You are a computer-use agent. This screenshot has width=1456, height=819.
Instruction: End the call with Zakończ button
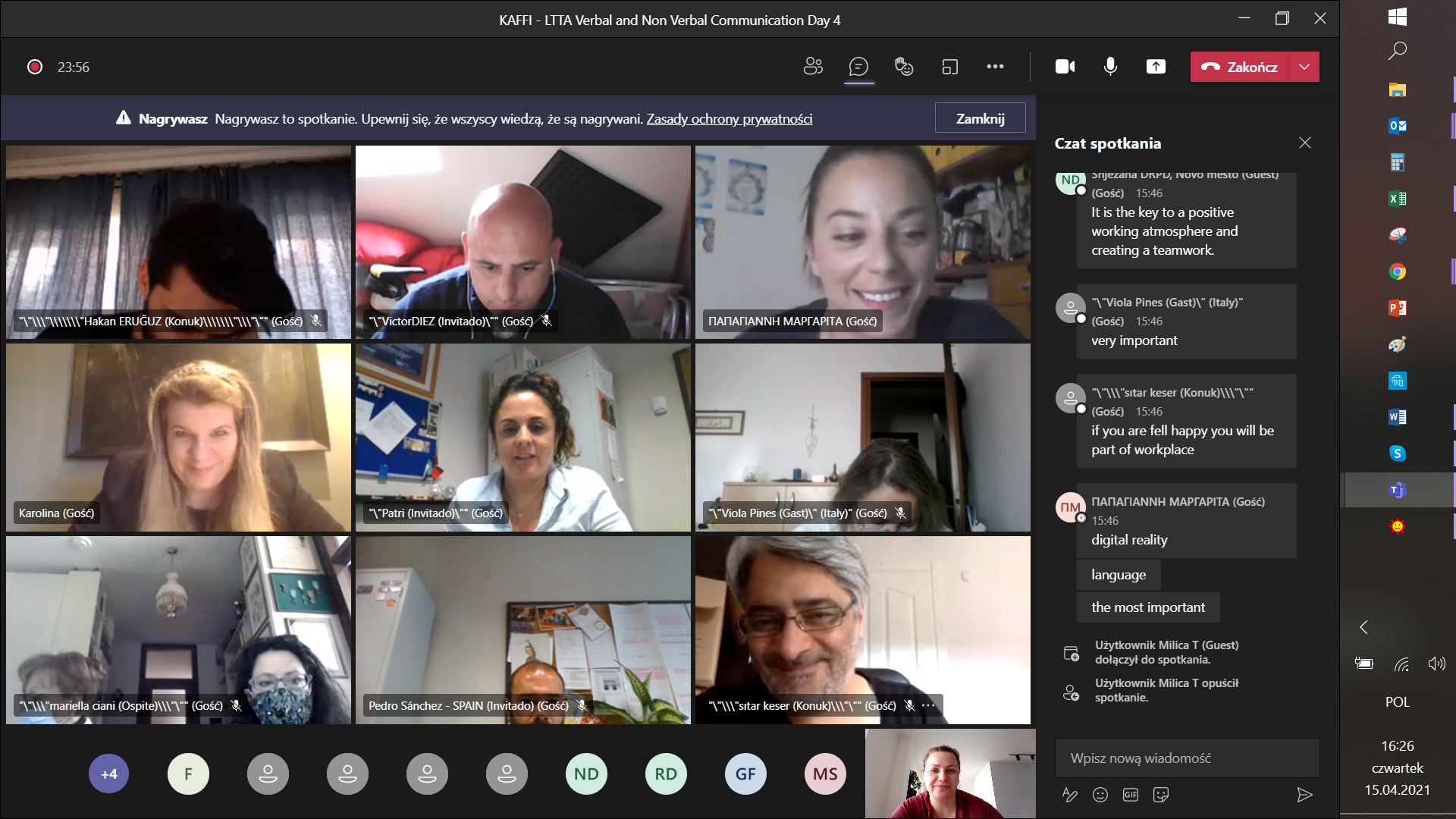1239,67
